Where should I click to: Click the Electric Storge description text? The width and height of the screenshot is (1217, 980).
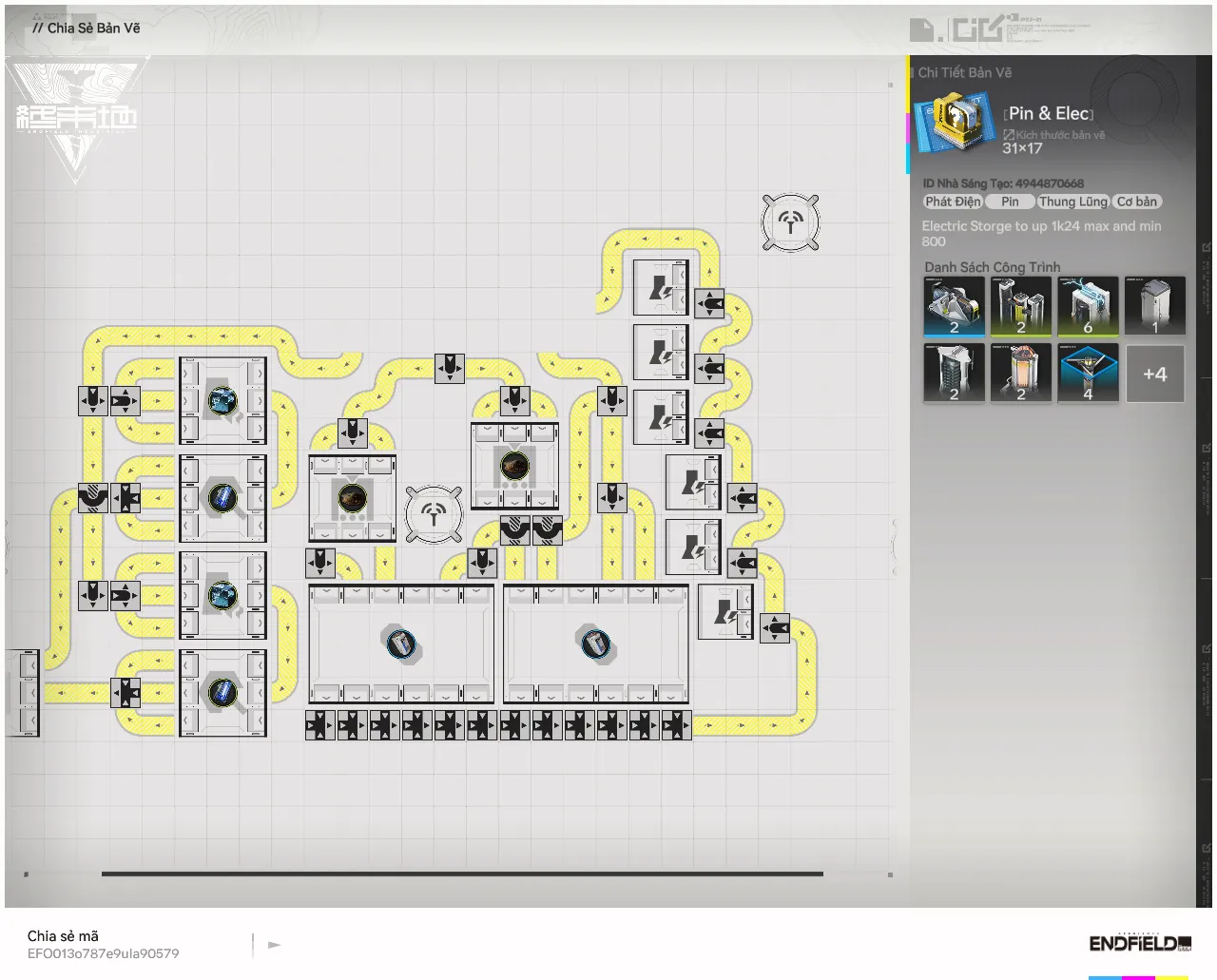[x=1041, y=234]
